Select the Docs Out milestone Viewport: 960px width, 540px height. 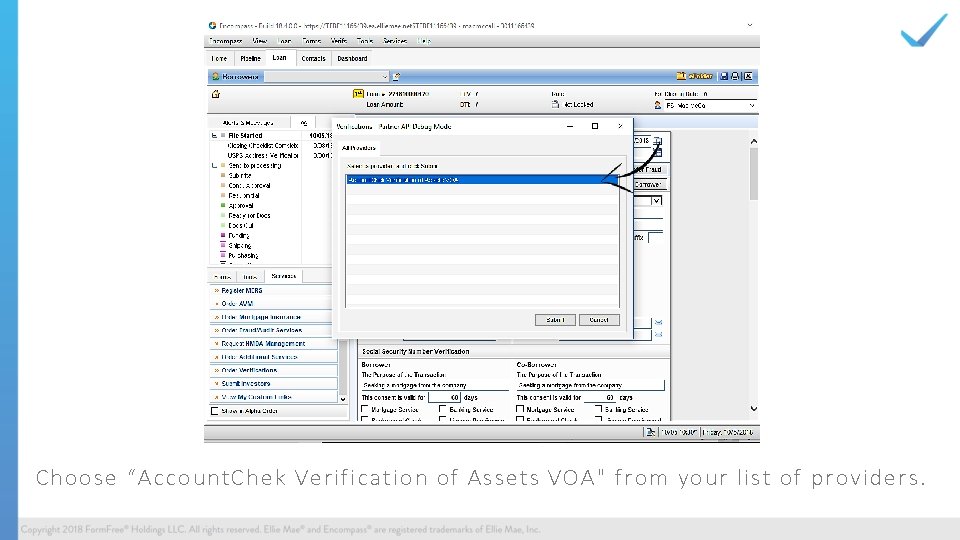pyautogui.click(x=241, y=225)
